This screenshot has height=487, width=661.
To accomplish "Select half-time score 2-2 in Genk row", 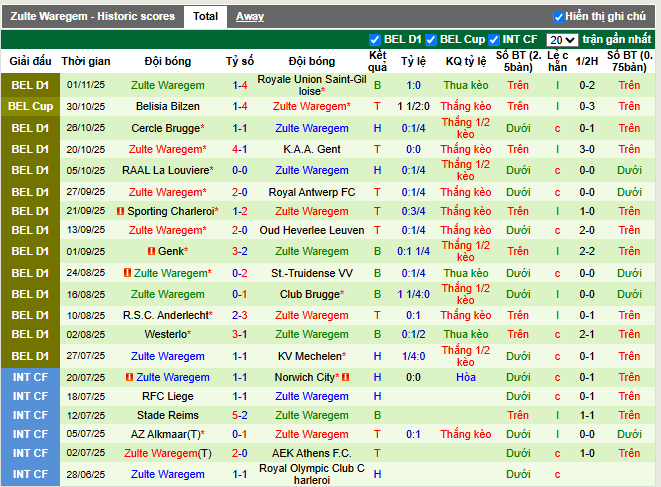I will (587, 251).
